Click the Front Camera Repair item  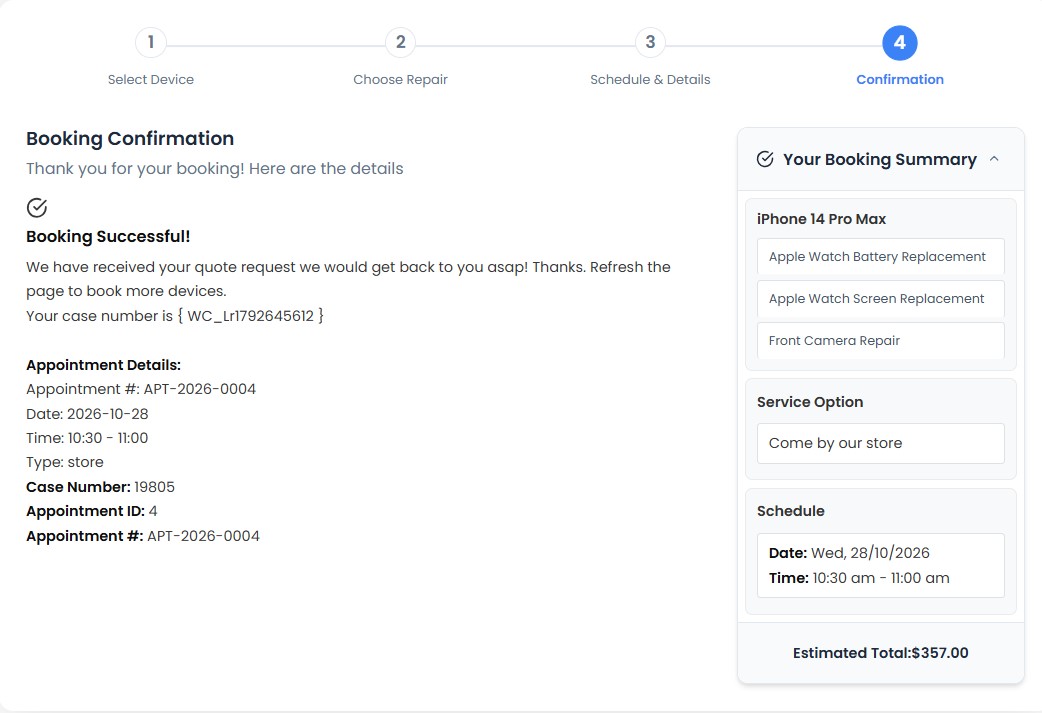coord(881,340)
